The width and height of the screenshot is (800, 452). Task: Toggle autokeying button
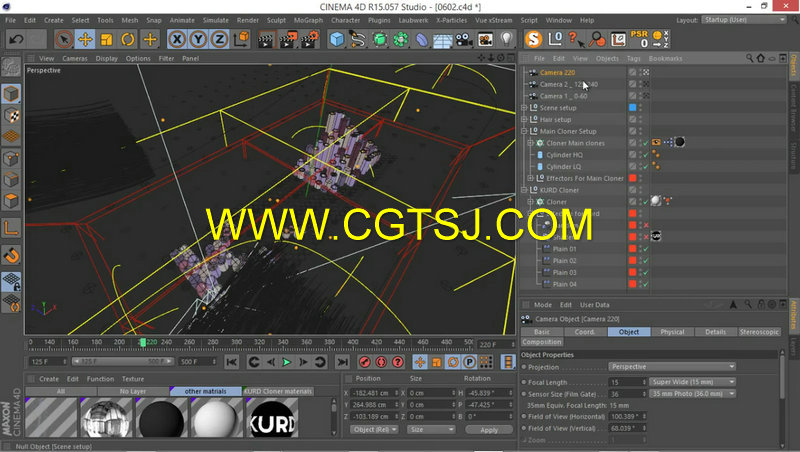pos(381,362)
